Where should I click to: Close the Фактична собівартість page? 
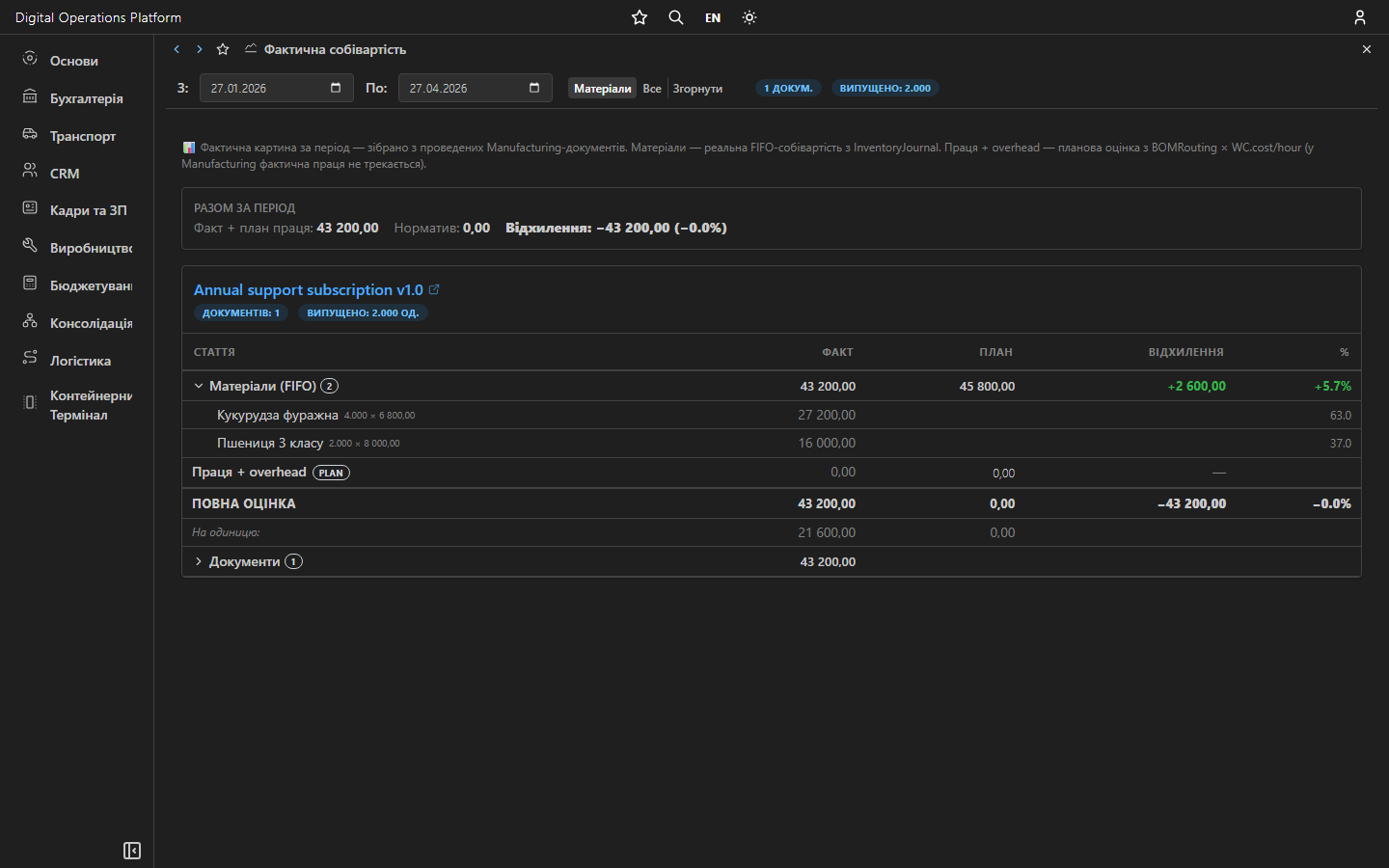coord(1367,49)
